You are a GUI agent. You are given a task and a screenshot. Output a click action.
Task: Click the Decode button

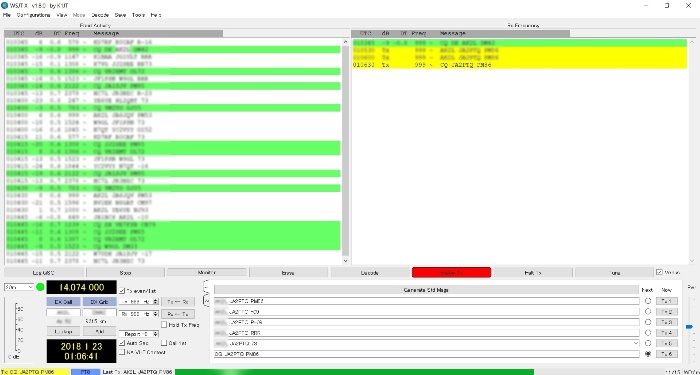tap(370, 272)
